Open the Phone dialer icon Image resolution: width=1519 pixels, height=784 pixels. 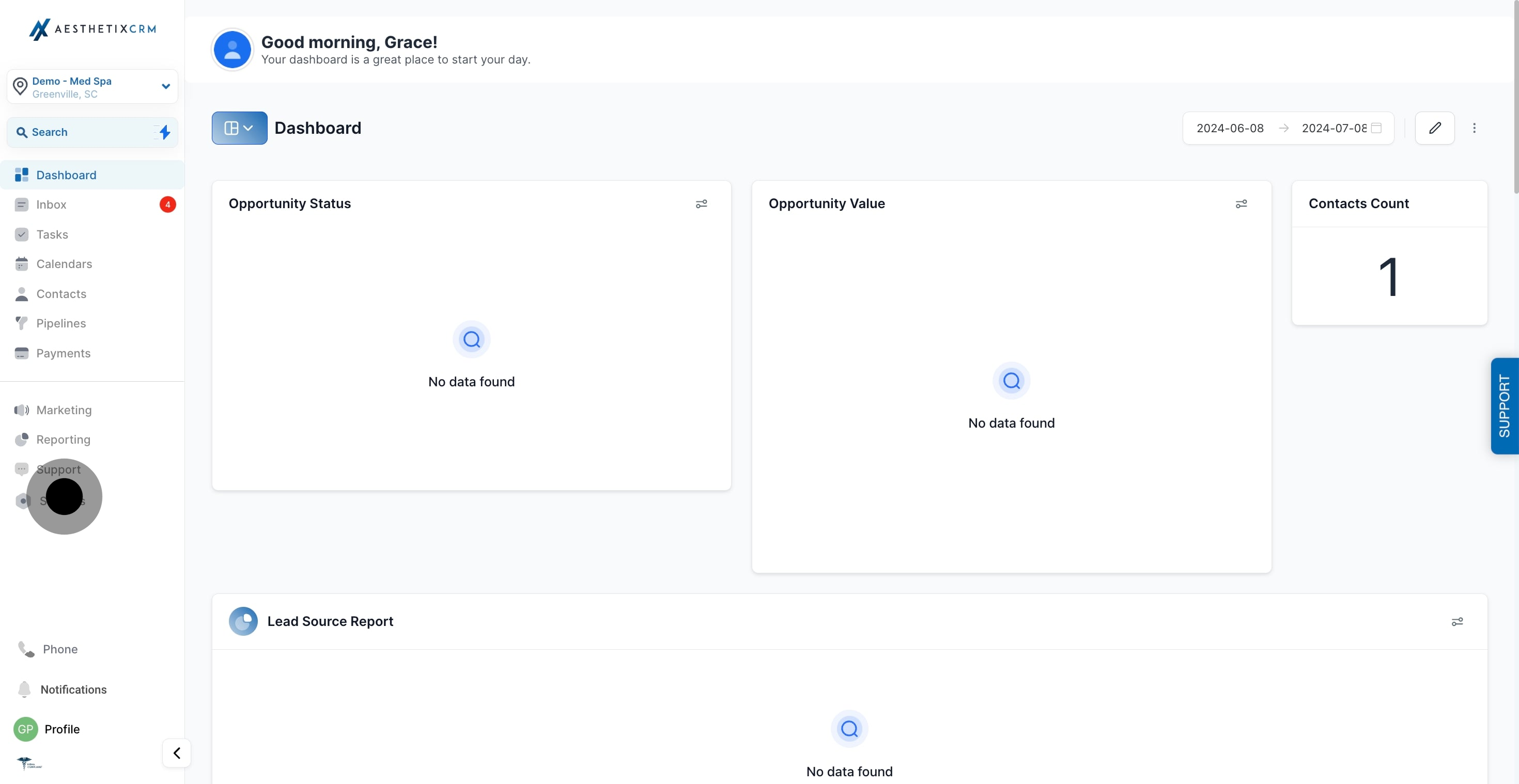click(x=26, y=649)
